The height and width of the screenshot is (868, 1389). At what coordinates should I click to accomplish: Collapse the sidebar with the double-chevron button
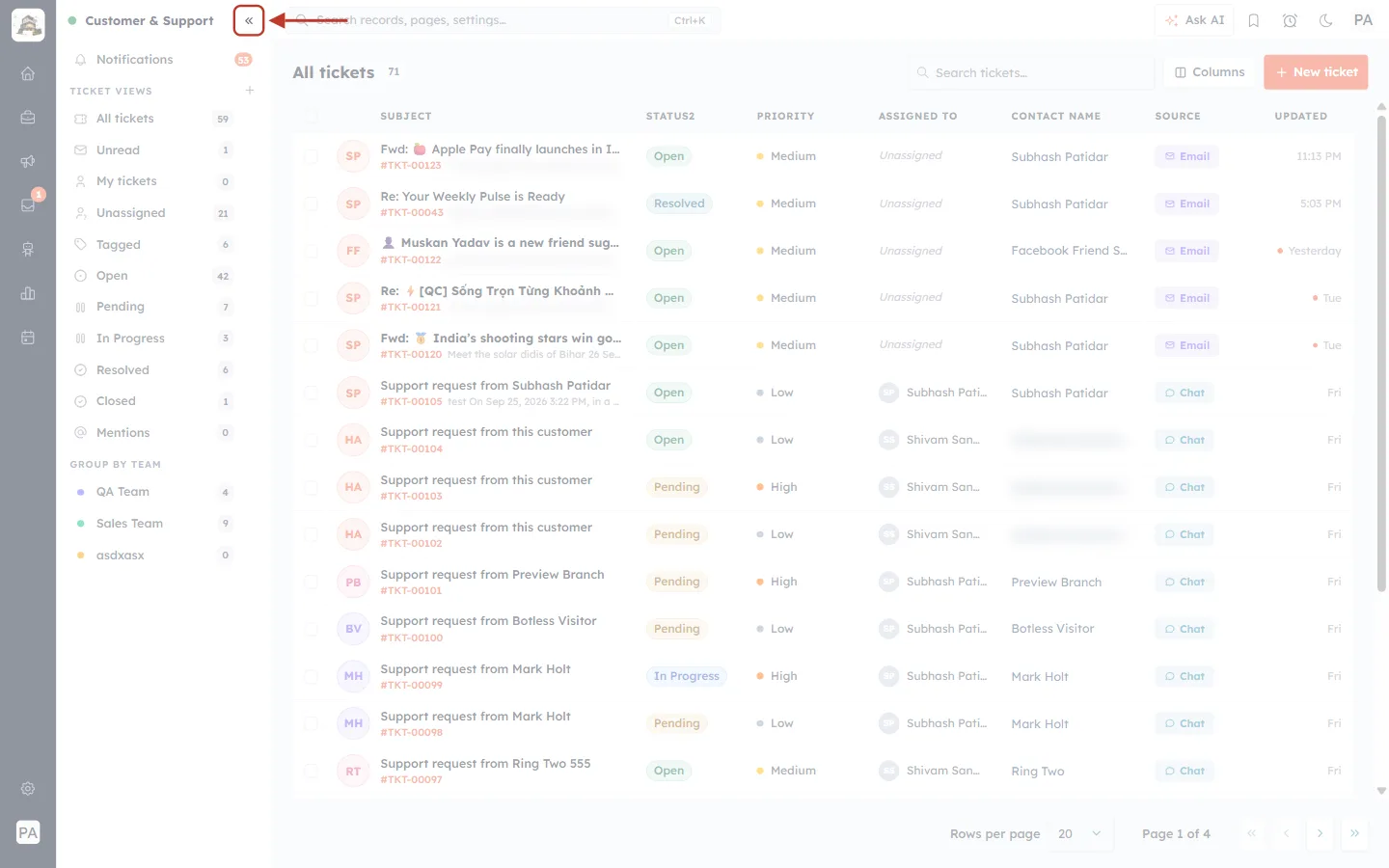(249, 20)
